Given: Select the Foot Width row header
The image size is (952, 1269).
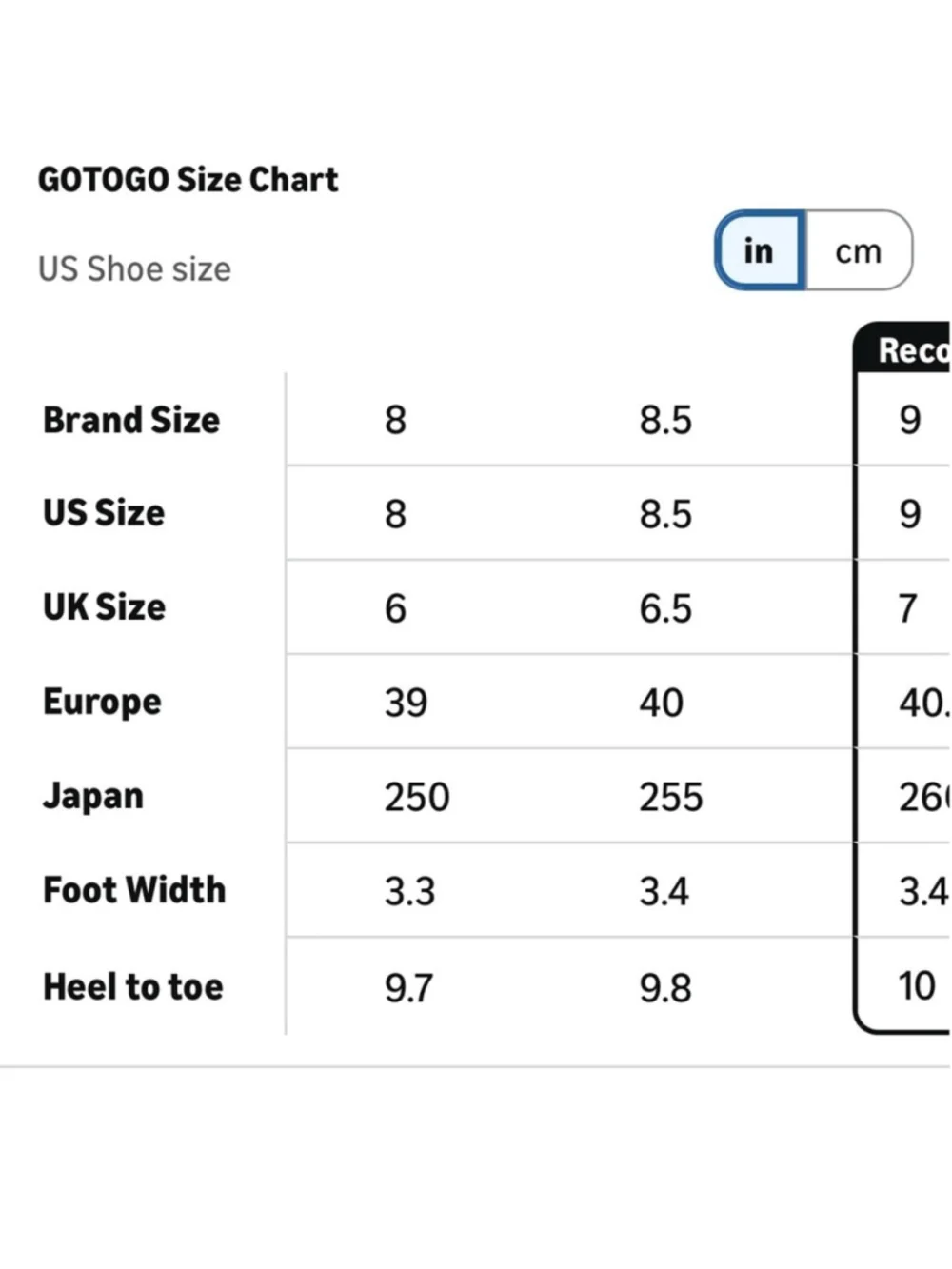Looking at the screenshot, I should click(134, 890).
